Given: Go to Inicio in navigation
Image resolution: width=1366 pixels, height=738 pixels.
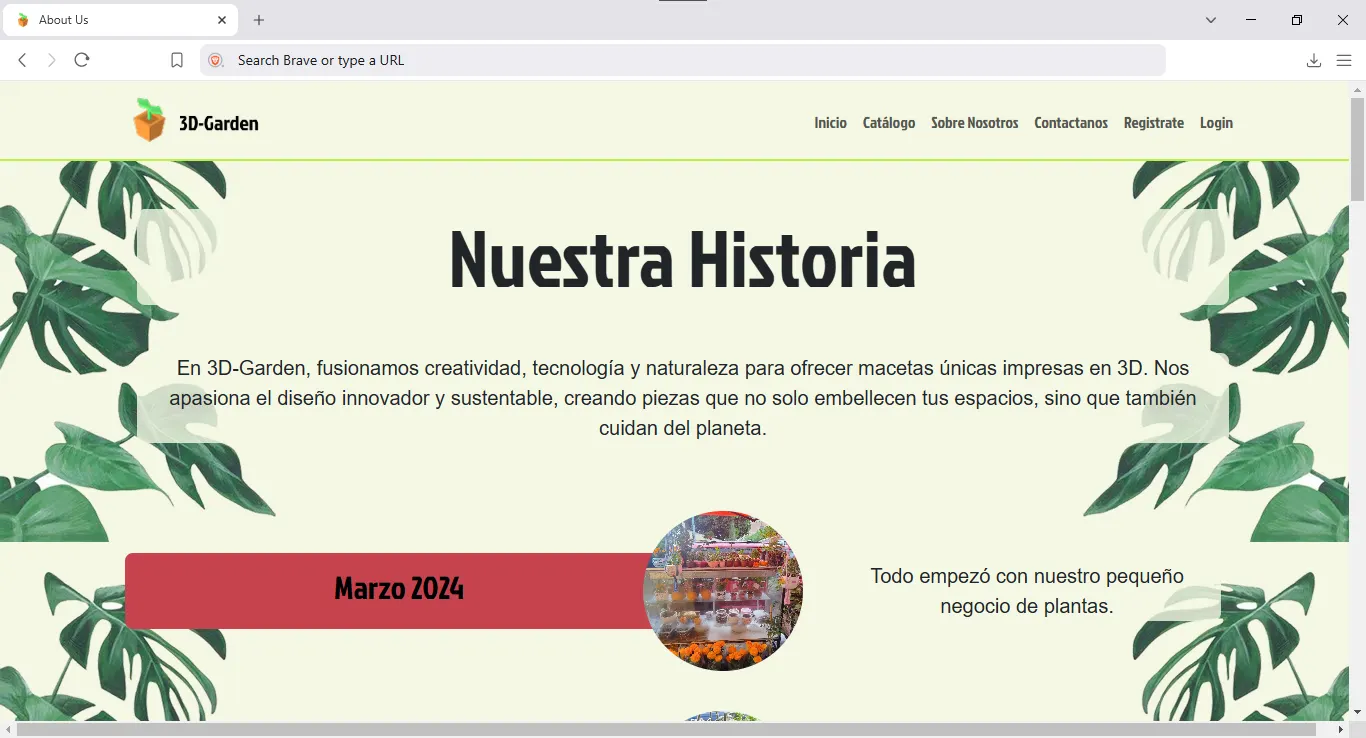Looking at the screenshot, I should pos(830,123).
